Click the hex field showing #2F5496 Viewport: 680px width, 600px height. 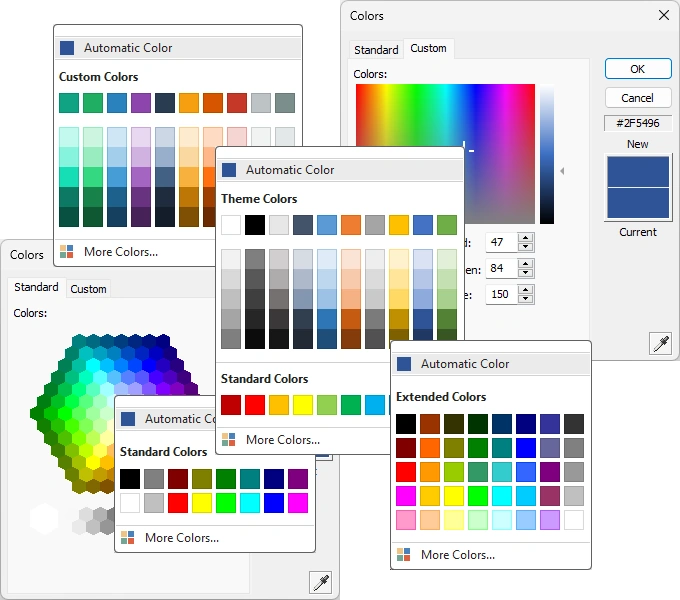click(x=638, y=123)
